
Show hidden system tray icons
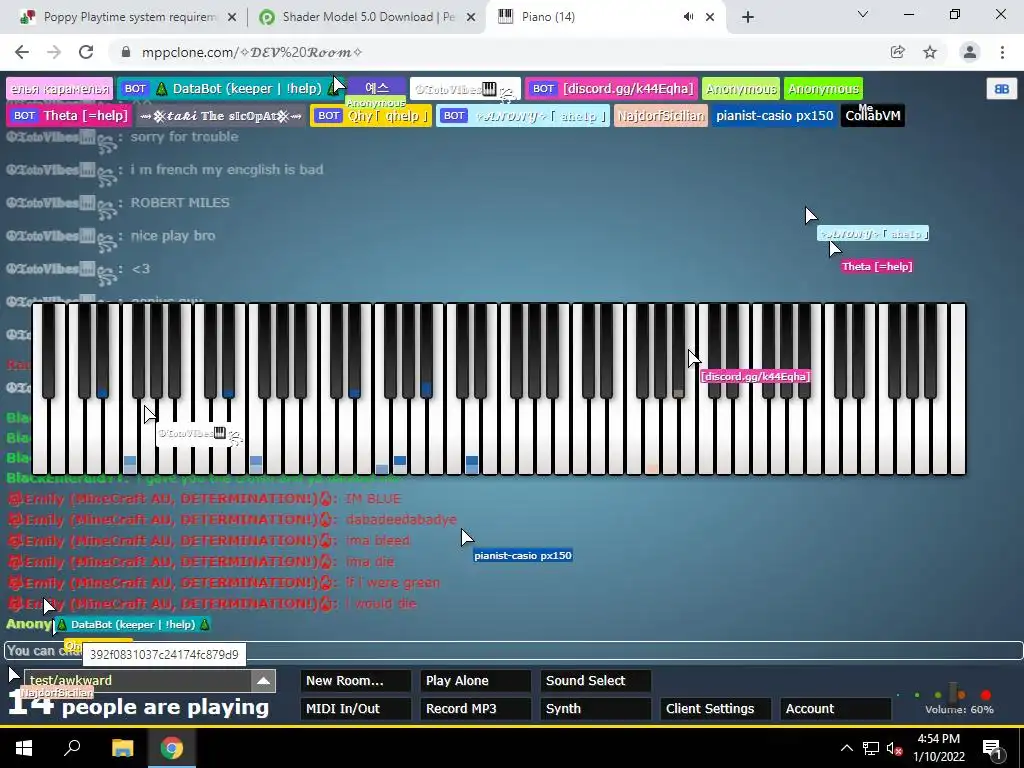[846, 748]
